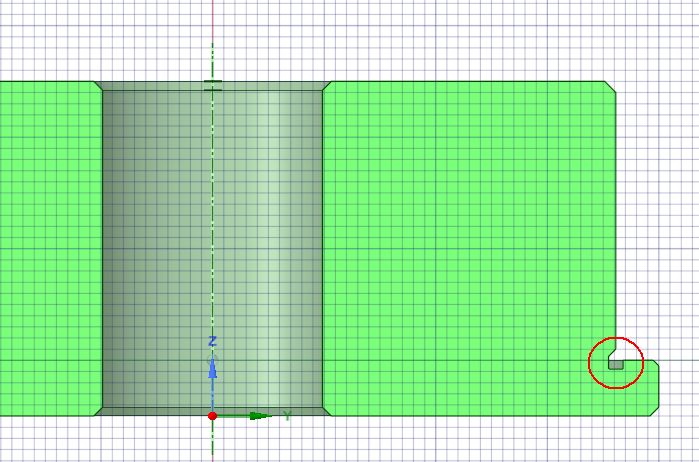The width and height of the screenshot is (699, 462).
Task: Select the small gray notch inside red circle
Action: [x=615, y=365]
